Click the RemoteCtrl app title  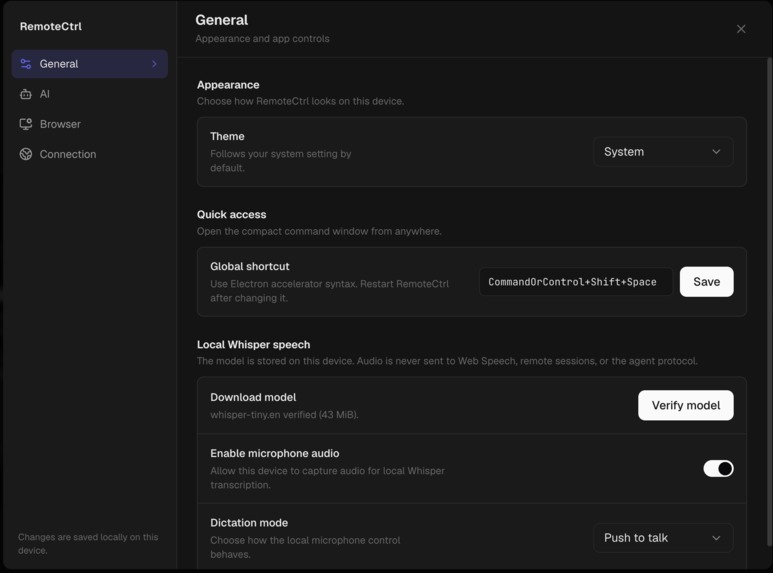(51, 27)
